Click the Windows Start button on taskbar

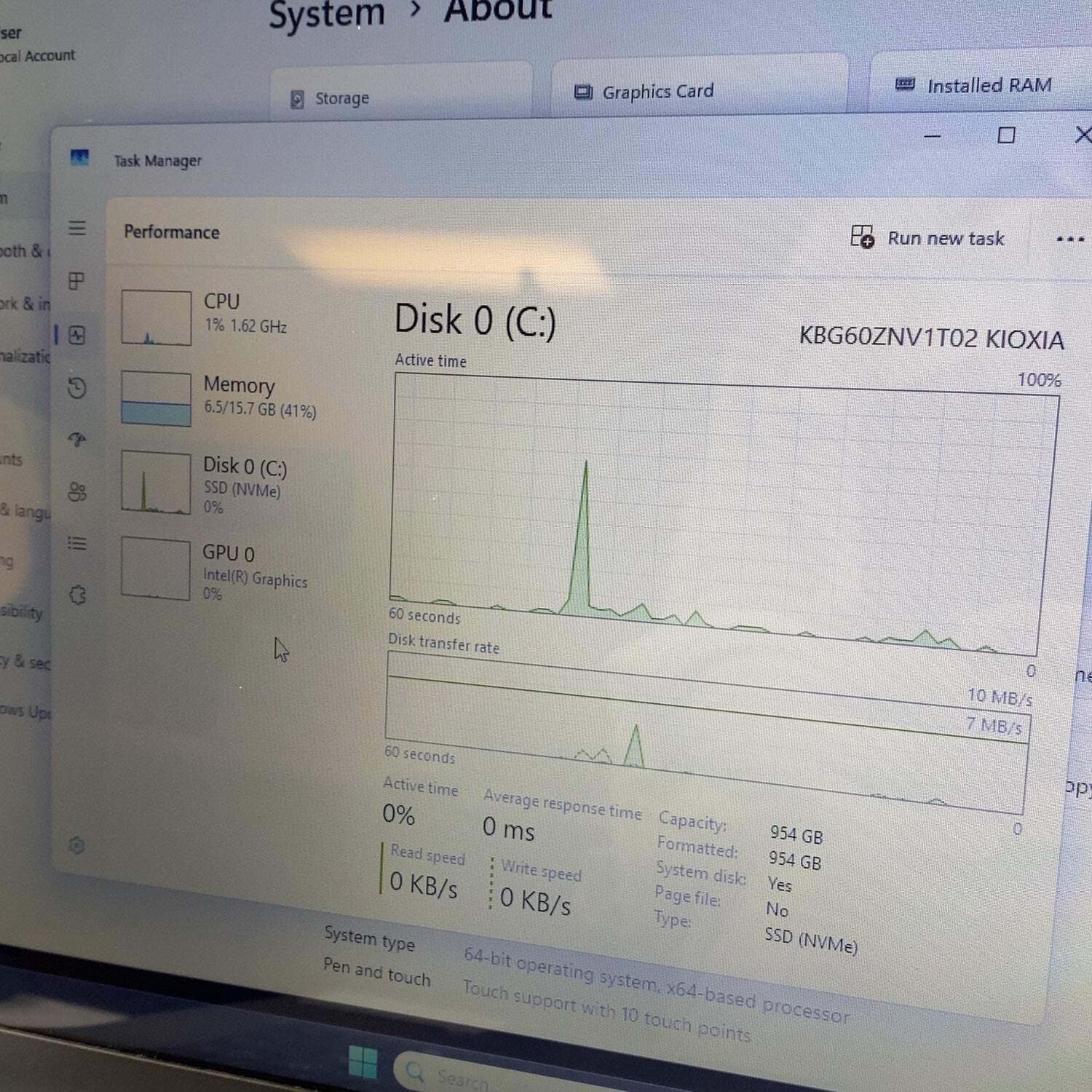pos(363,1062)
